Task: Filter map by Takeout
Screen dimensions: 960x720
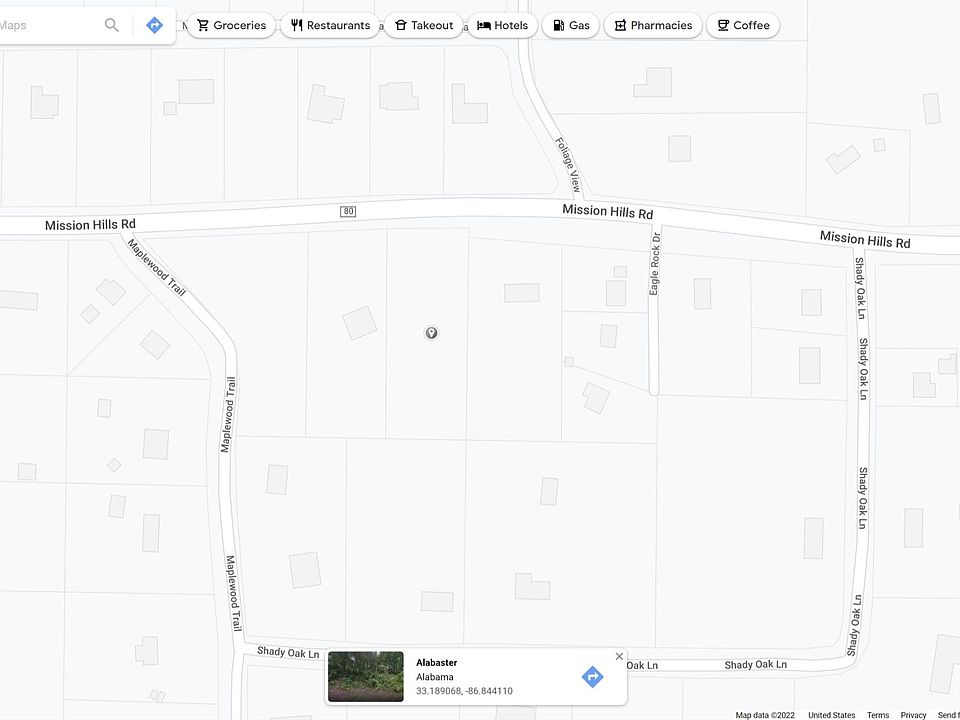Action: click(x=424, y=25)
